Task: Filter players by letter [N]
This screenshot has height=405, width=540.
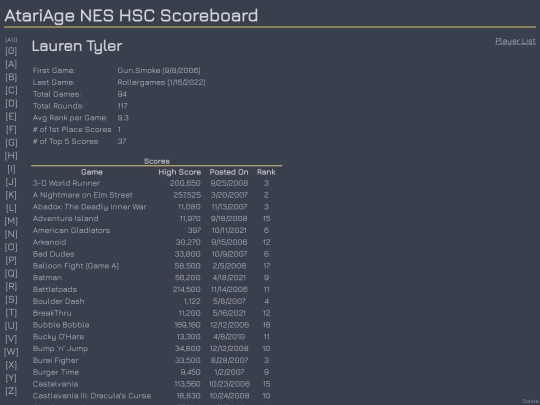Action: pos(11,234)
